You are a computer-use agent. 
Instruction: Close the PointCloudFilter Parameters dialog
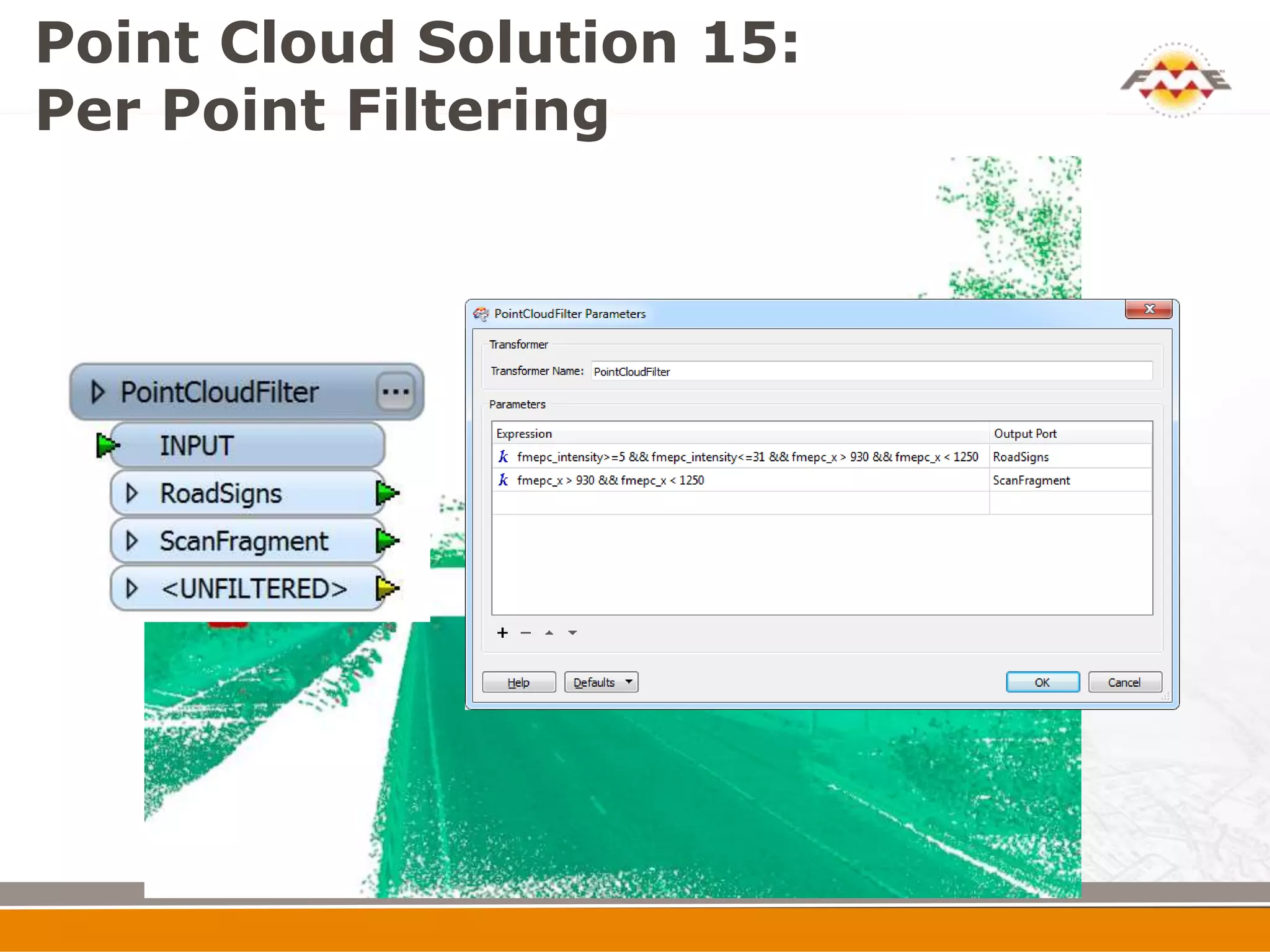(x=1148, y=309)
